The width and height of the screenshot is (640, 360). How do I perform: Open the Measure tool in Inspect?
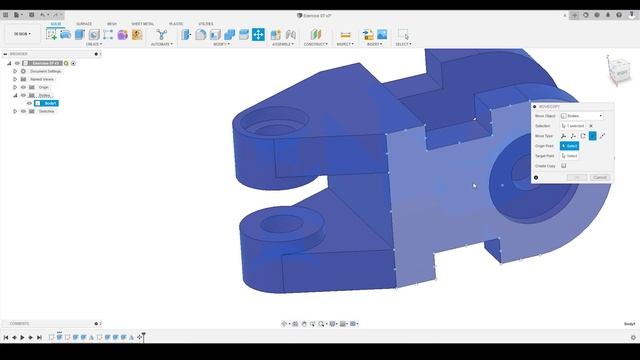coord(345,35)
